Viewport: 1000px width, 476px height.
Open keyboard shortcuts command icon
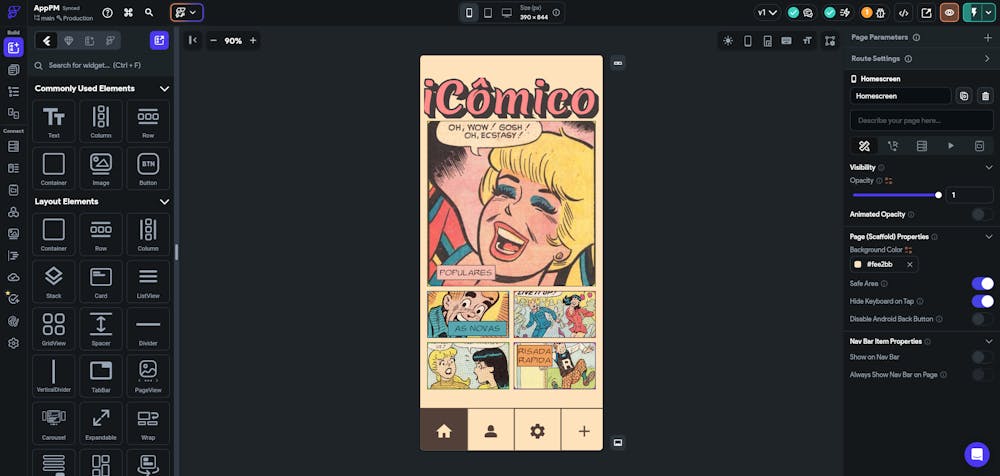(x=128, y=12)
